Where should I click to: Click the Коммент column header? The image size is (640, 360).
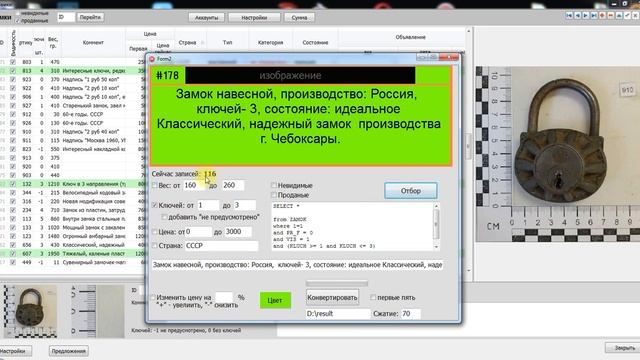93,42
